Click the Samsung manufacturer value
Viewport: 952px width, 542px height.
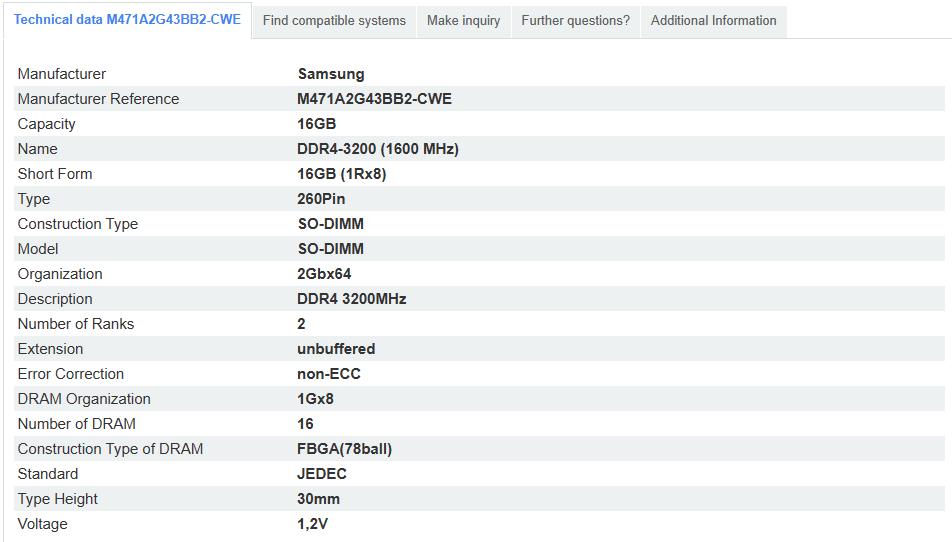[x=331, y=74]
